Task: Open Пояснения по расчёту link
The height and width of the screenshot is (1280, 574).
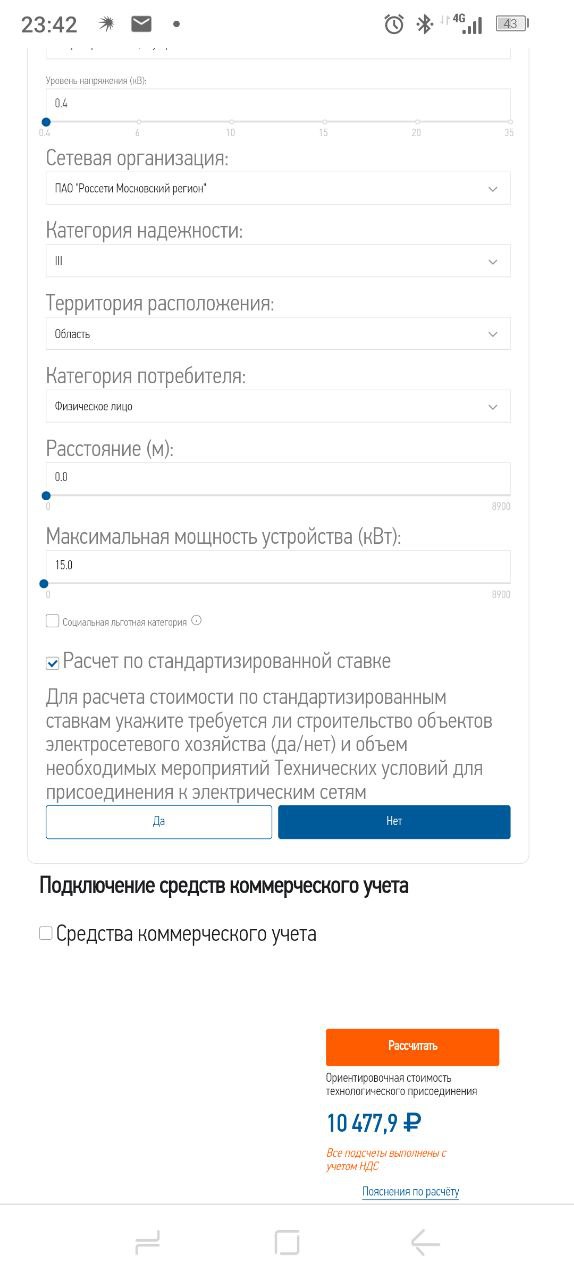Action: point(410,1192)
